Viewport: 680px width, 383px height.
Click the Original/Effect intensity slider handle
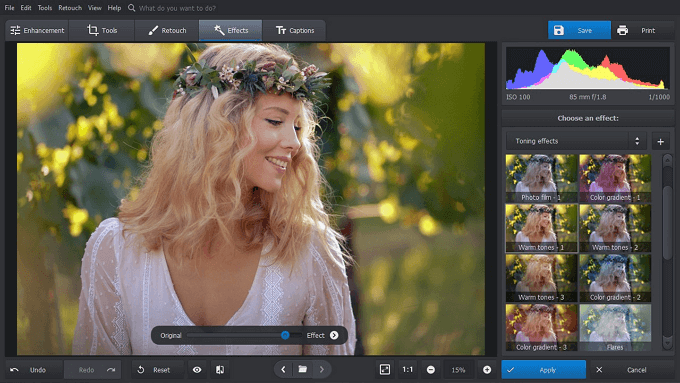pos(285,335)
